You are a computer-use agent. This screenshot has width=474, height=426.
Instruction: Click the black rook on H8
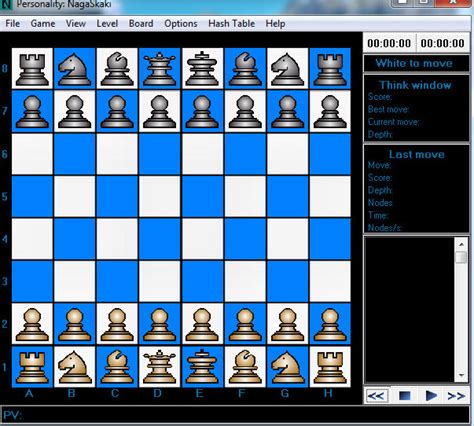330,69
